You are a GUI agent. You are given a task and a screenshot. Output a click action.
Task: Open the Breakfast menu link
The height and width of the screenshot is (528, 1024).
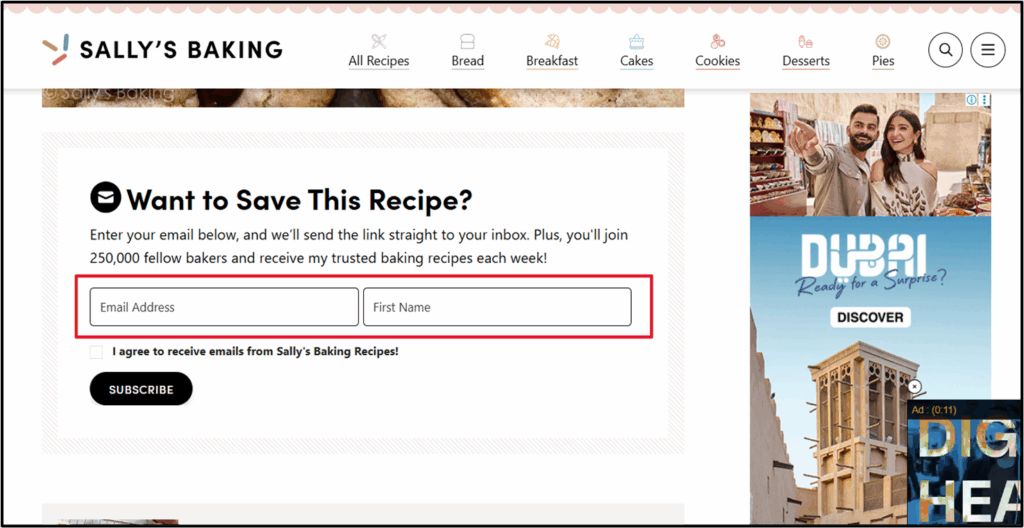click(552, 61)
